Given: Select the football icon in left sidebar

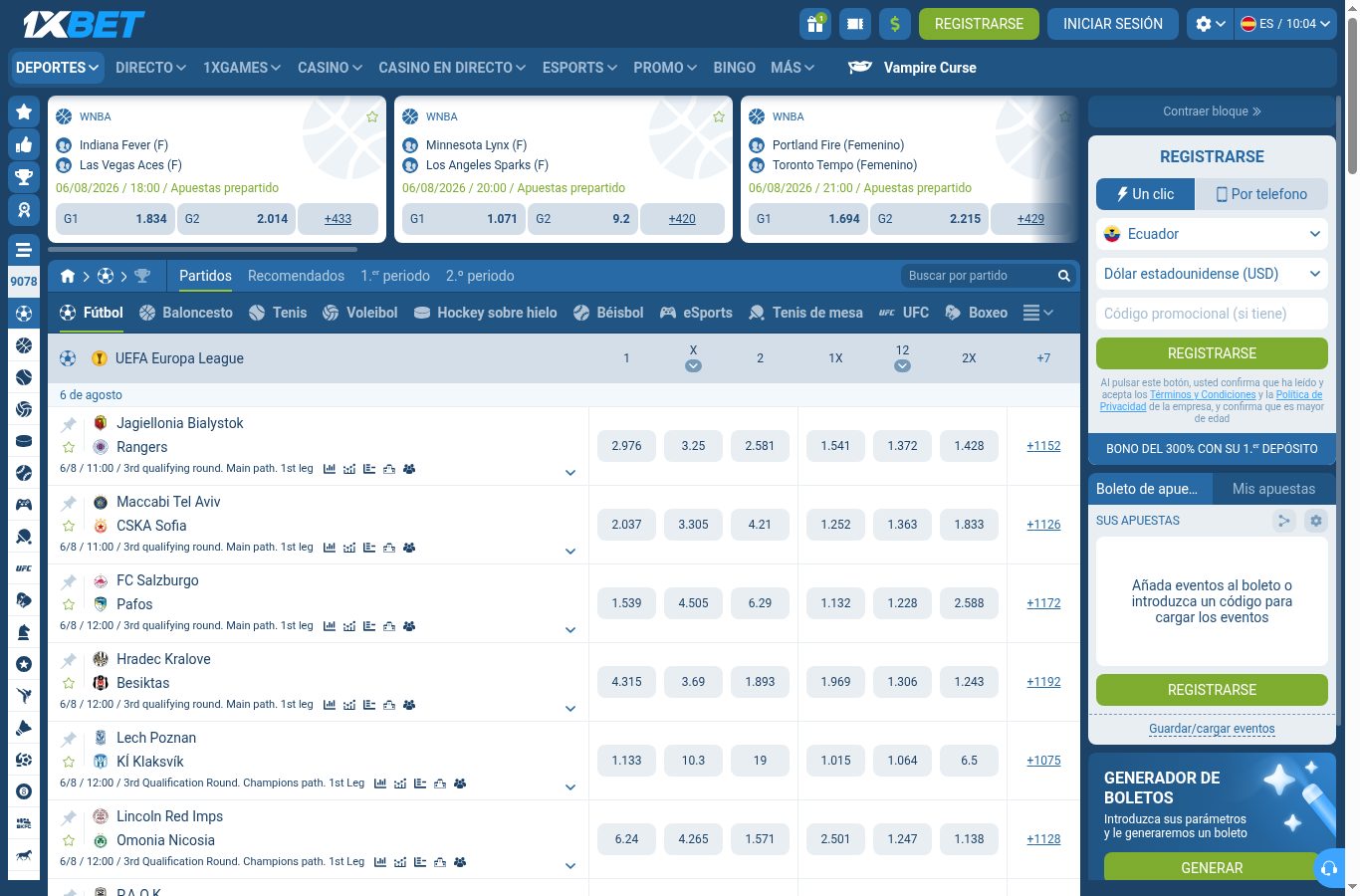Looking at the screenshot, I should tap(24, 314).
